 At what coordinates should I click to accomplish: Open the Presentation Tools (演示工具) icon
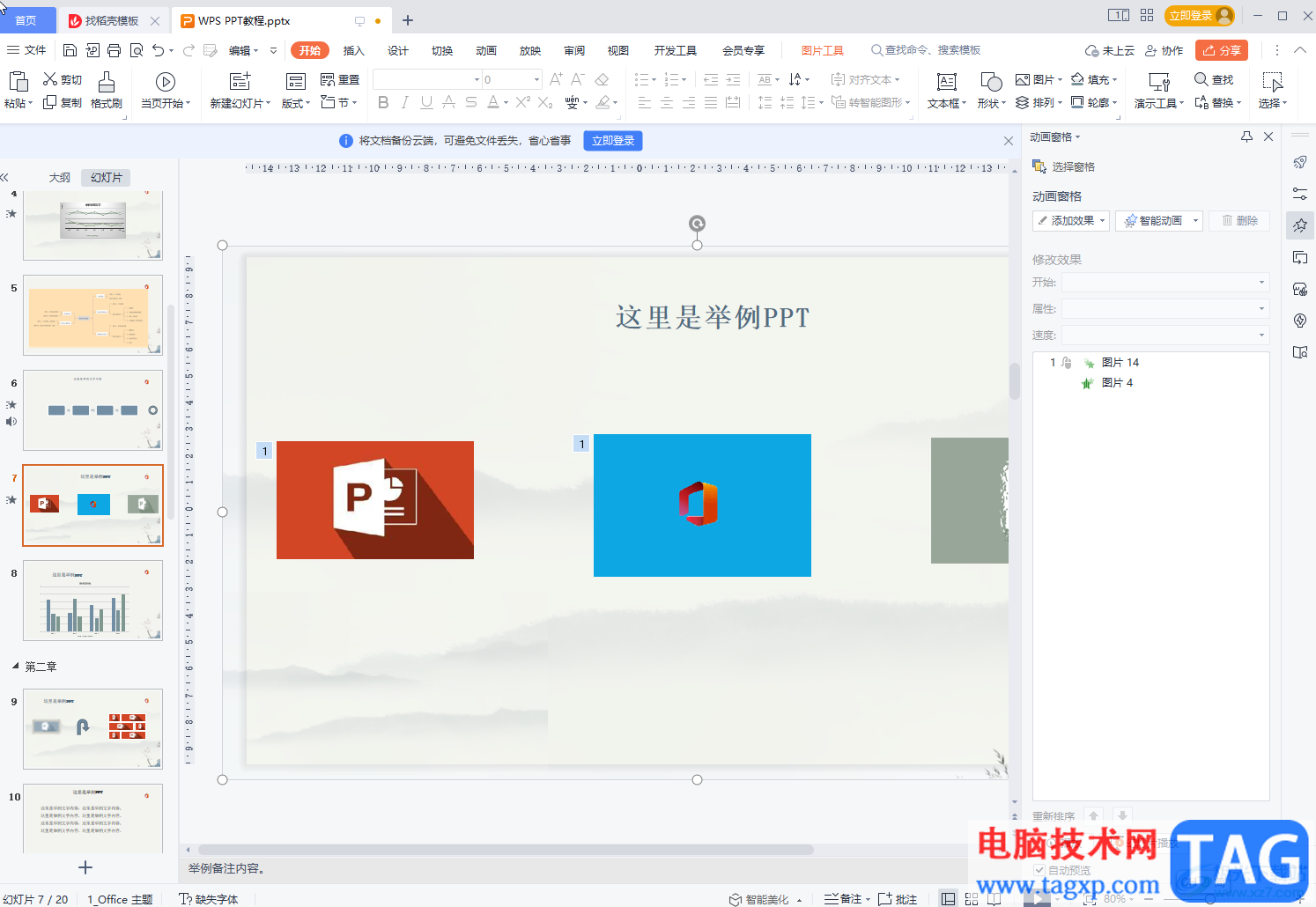[x=1159, y=82]
